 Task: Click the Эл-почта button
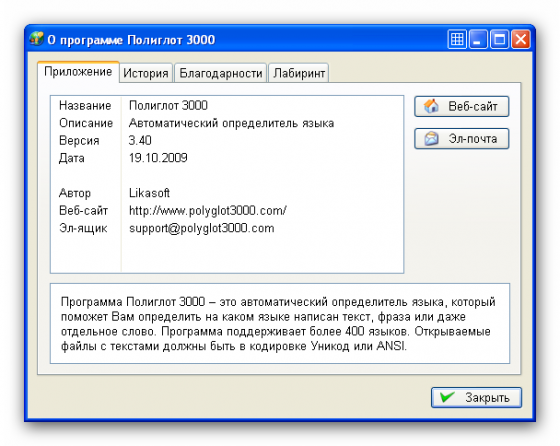pos(461,139)
